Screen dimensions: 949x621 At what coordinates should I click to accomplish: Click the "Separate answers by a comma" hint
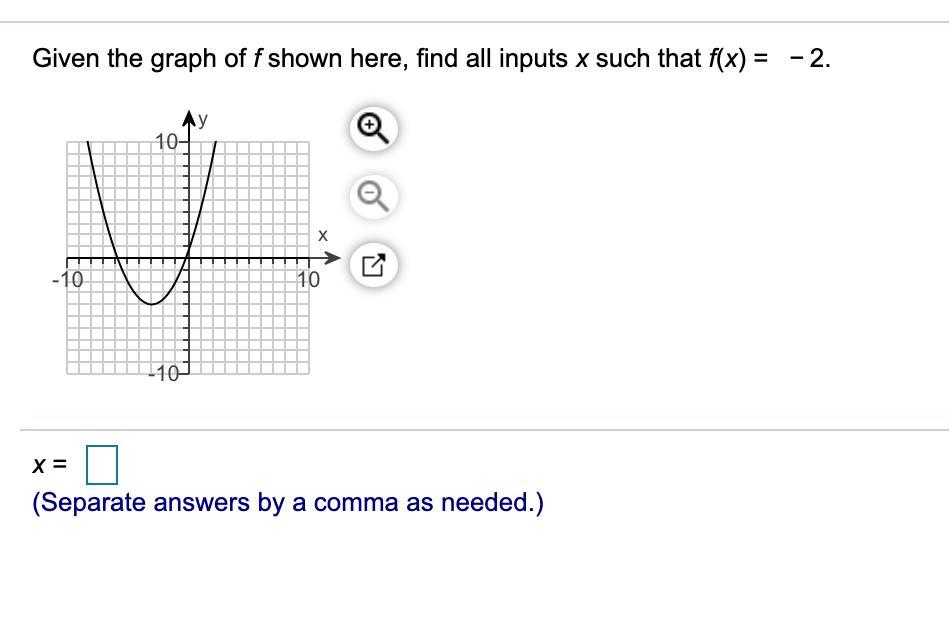pyautogui.click(x=288, y=502)
